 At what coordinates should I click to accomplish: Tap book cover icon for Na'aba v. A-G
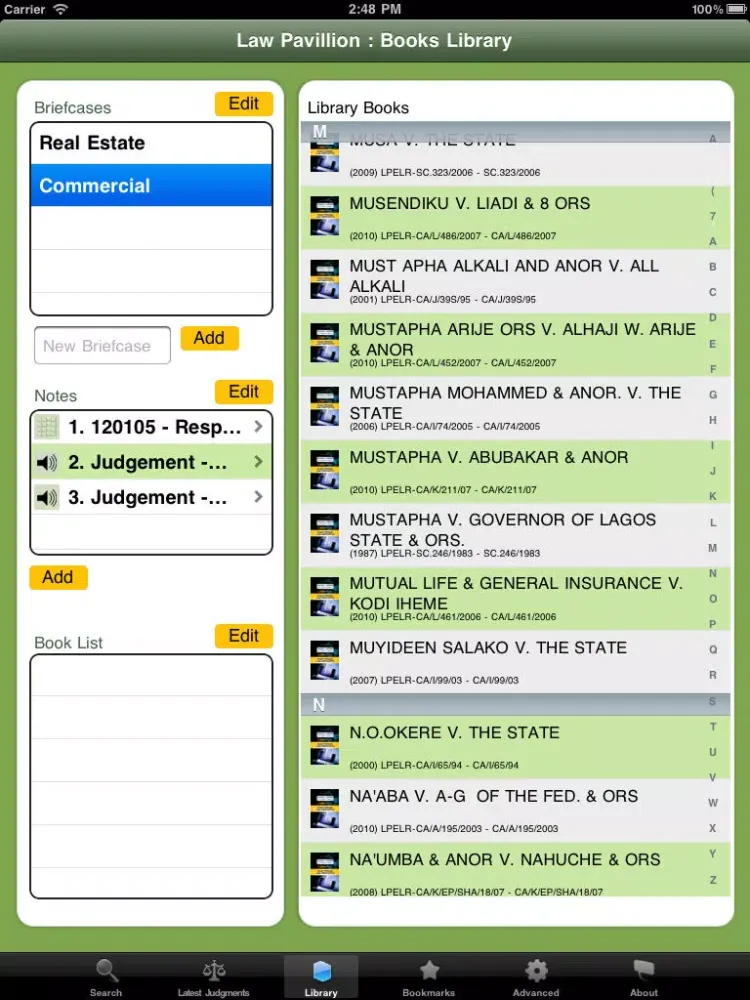click(325, 809)
